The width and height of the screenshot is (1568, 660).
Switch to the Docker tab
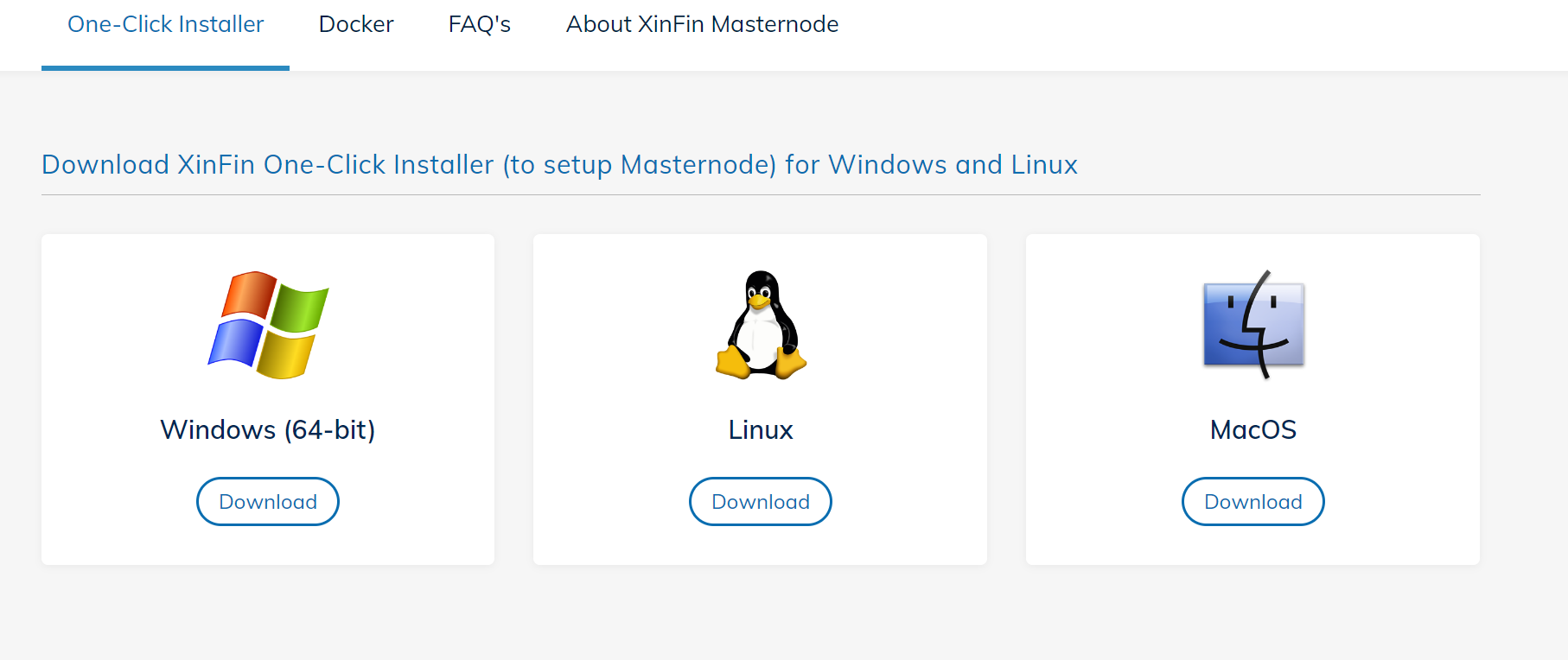point(356,24)
